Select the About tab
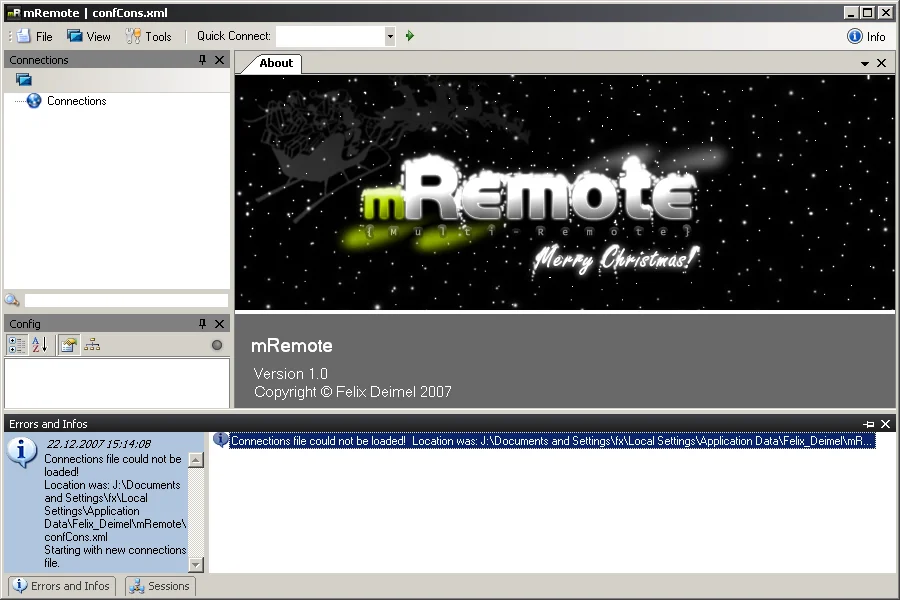The image size is (900, 600). pos(275,63)
